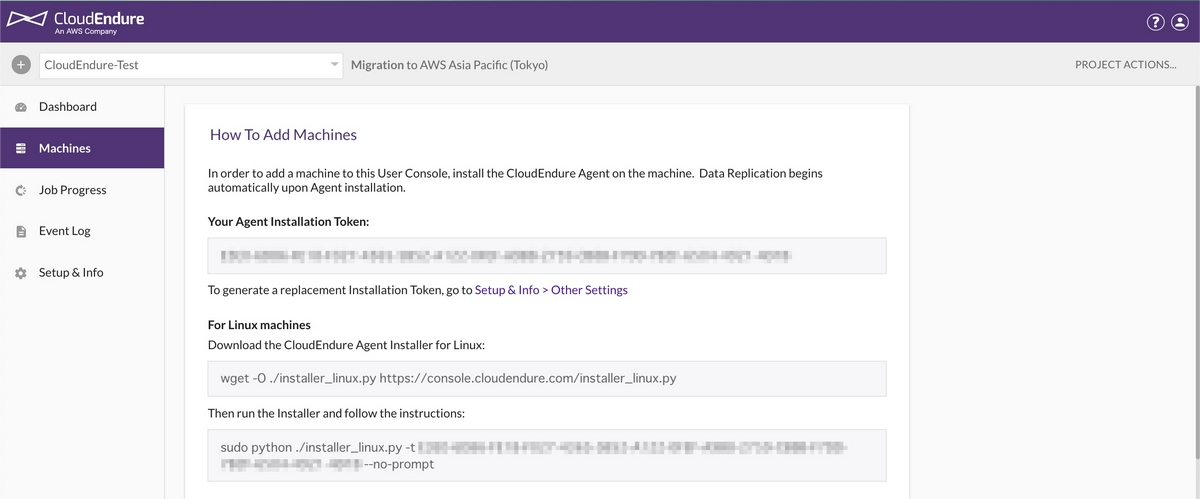Go to the Dashboard page
The height and width of the screenshot is (499, 1200).
[x=82, y=107]
